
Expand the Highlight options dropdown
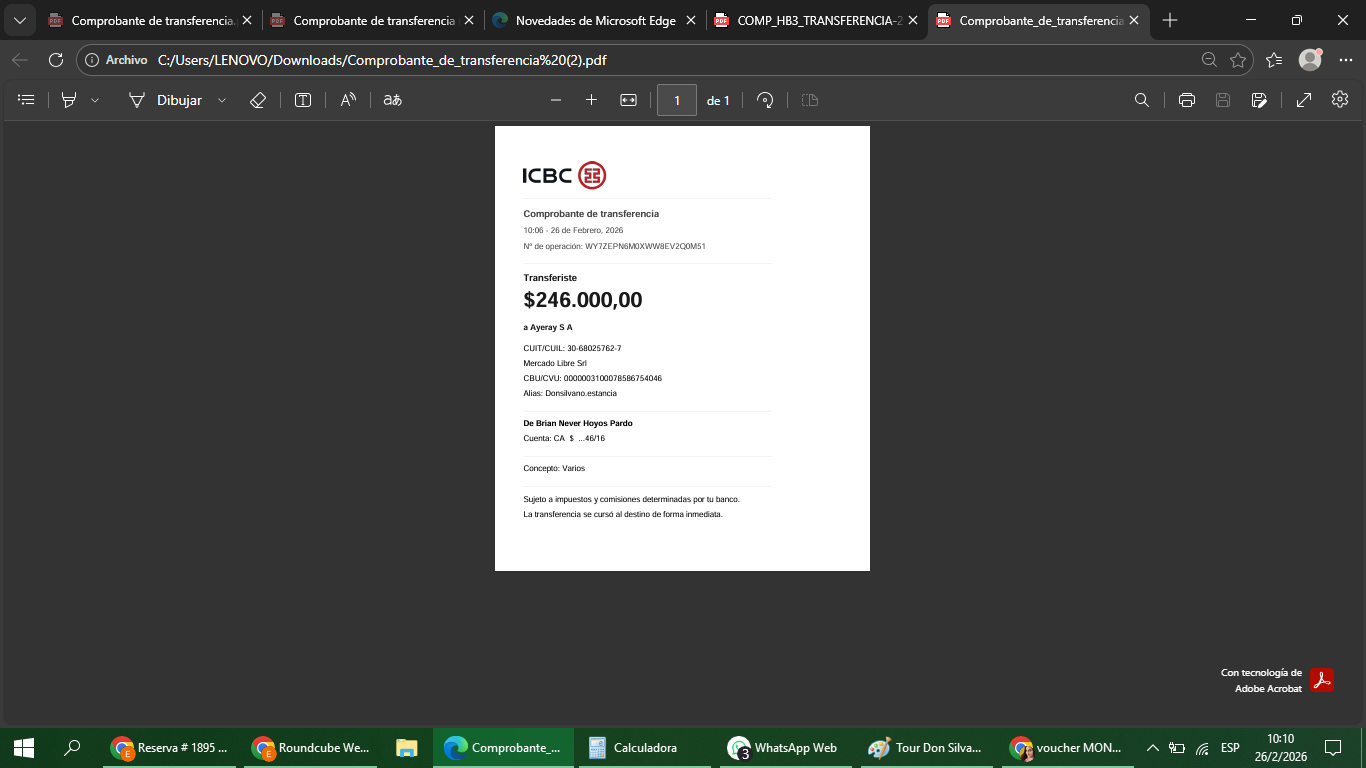tap(95, 100)
